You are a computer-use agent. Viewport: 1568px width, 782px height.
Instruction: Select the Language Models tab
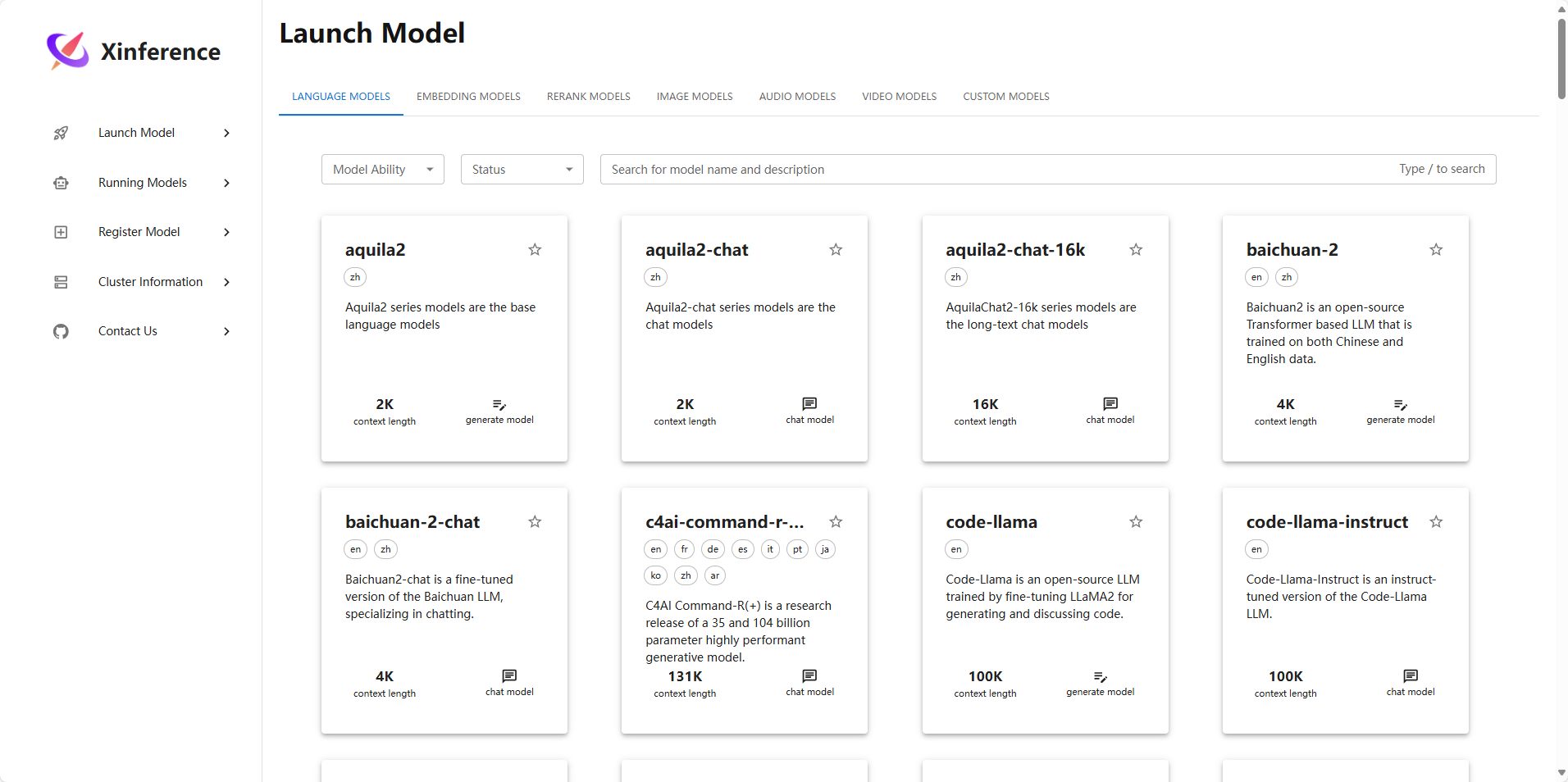(341, 97)
